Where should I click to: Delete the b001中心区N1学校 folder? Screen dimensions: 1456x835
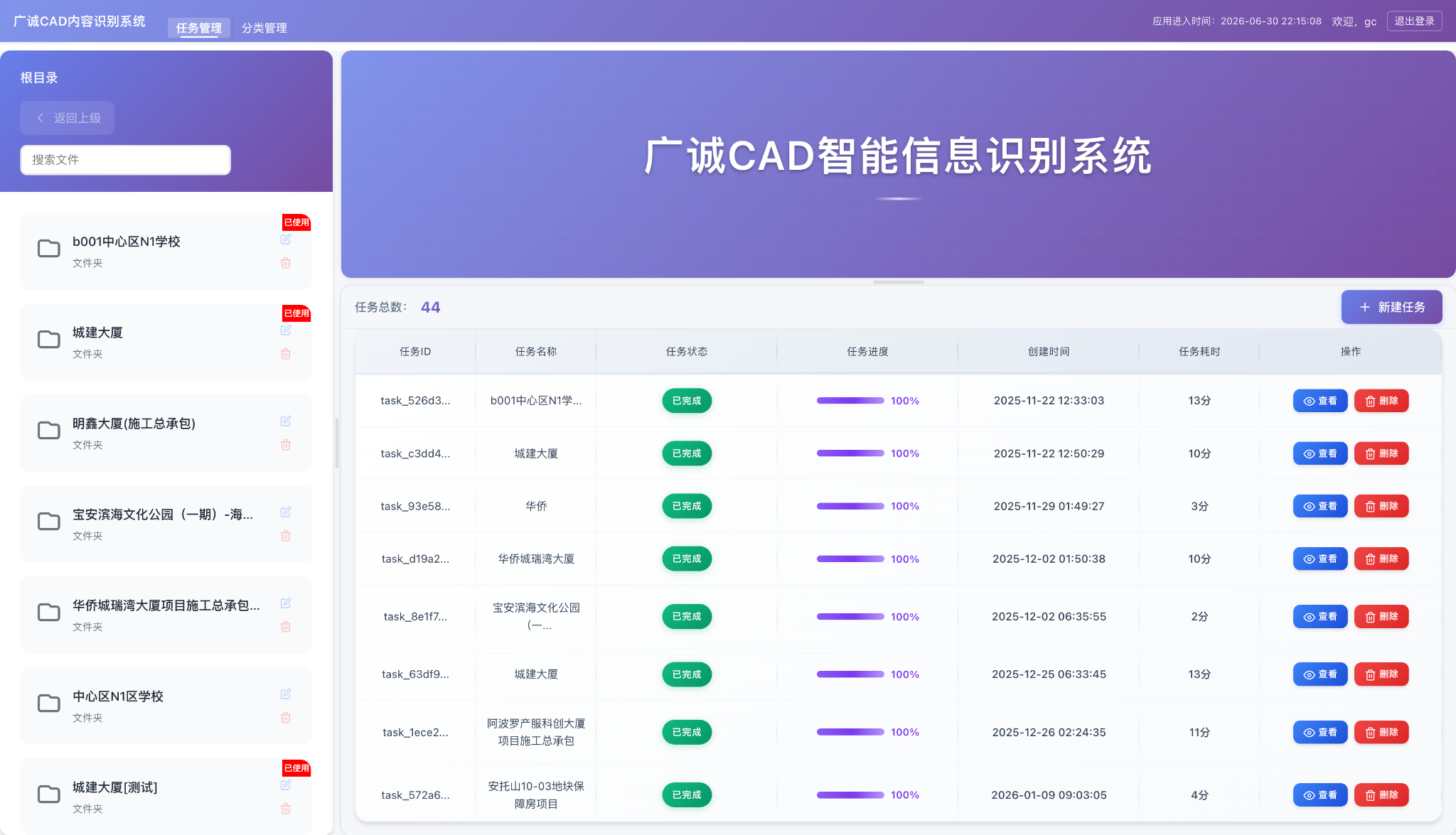pyautogui.click(x=286, y=263)
